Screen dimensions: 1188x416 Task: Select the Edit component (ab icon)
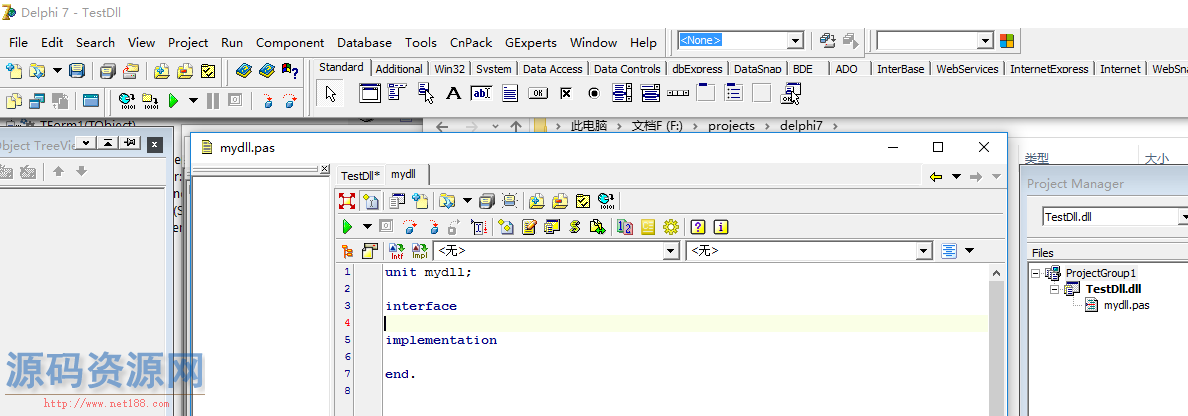click(x=481, y=93)
